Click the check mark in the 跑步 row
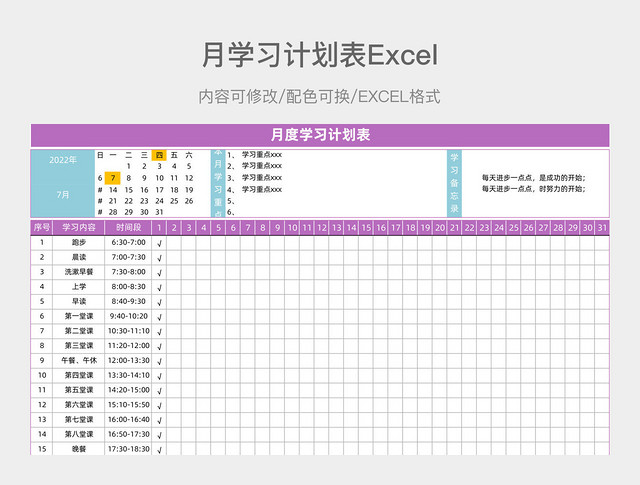640x485 pixels. point(159,244)
